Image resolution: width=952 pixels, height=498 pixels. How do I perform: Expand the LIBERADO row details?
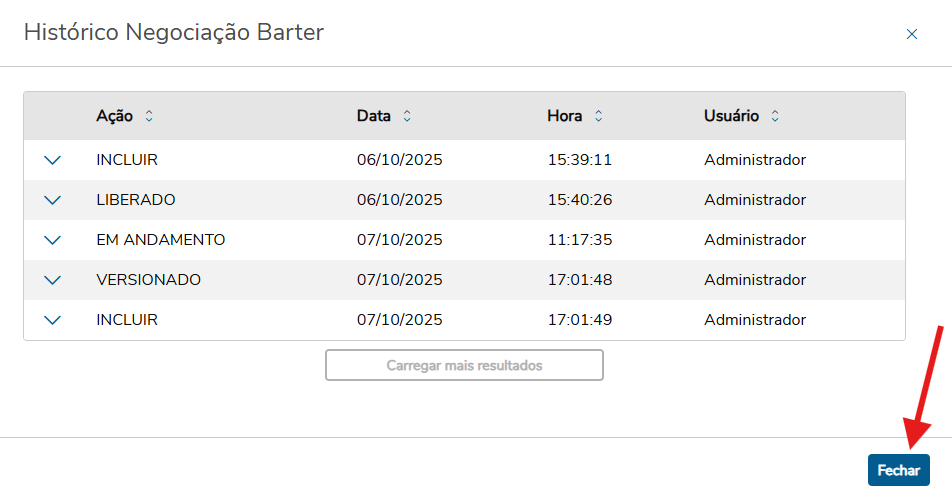[x=53, y=200]
